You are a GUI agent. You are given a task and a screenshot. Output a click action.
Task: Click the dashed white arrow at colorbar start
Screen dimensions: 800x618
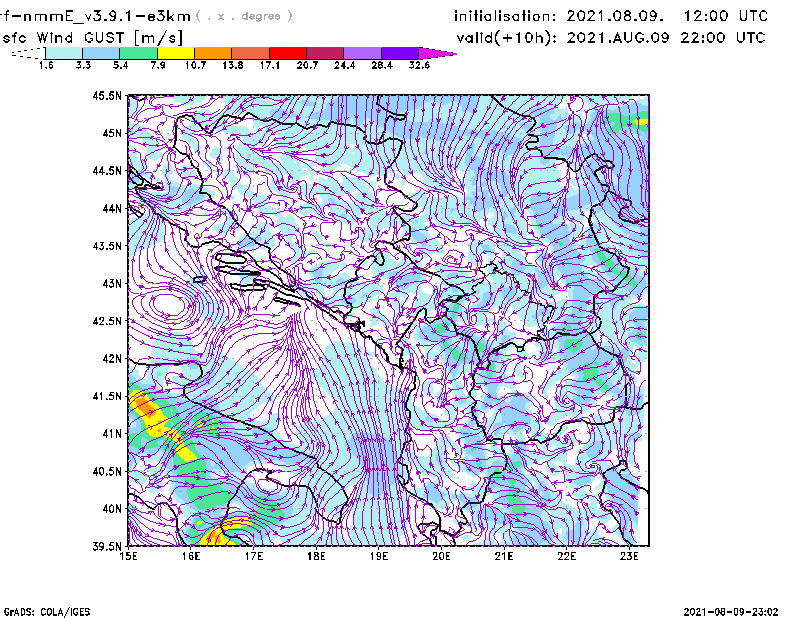[28, 53]
